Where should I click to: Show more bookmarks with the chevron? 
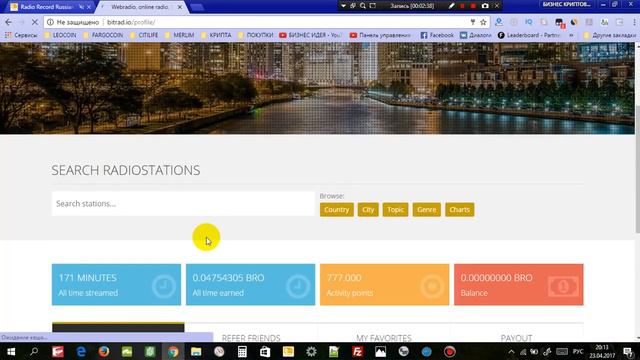tap(571, 35)
